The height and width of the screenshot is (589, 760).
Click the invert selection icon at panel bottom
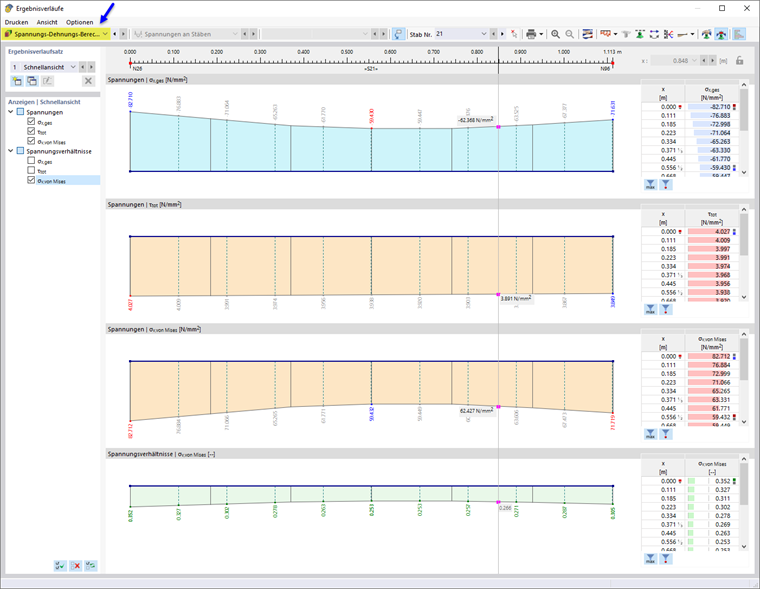pos(91,565)
